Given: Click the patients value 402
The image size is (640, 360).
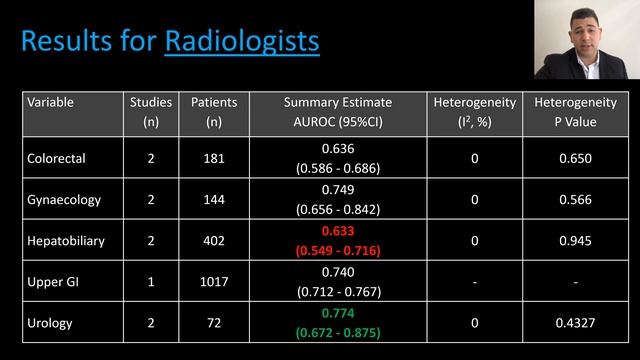Looking at the screenshot, I should (214, 241).
